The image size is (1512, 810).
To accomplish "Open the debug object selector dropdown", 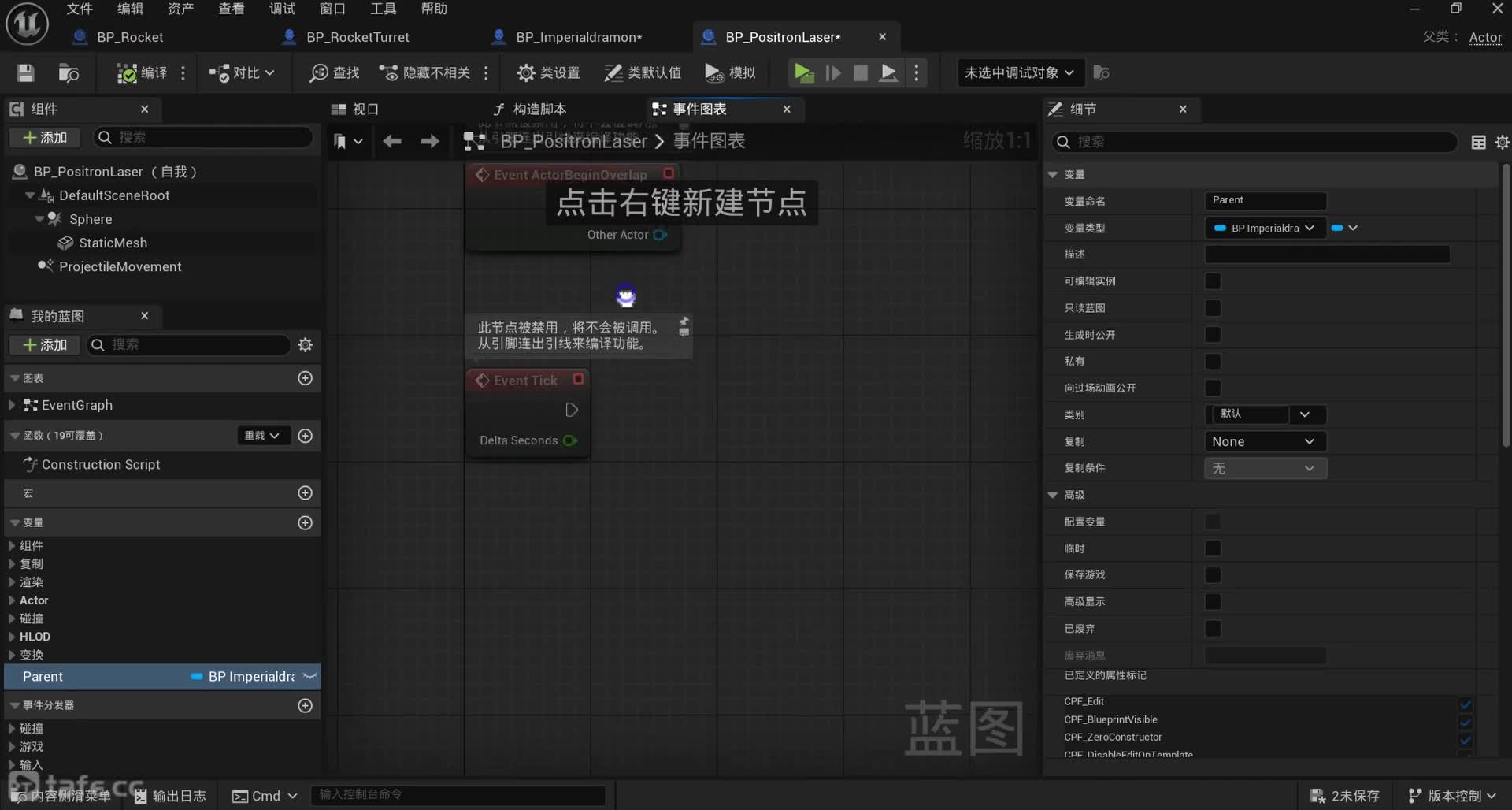I will [x=1019, y=73].
